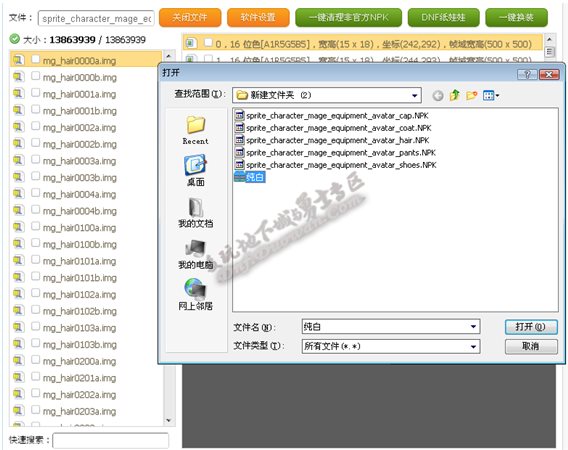Click 取消 to cancel the dialog
The width and height of the screenshot is (568, 450).
pos(531,347)
